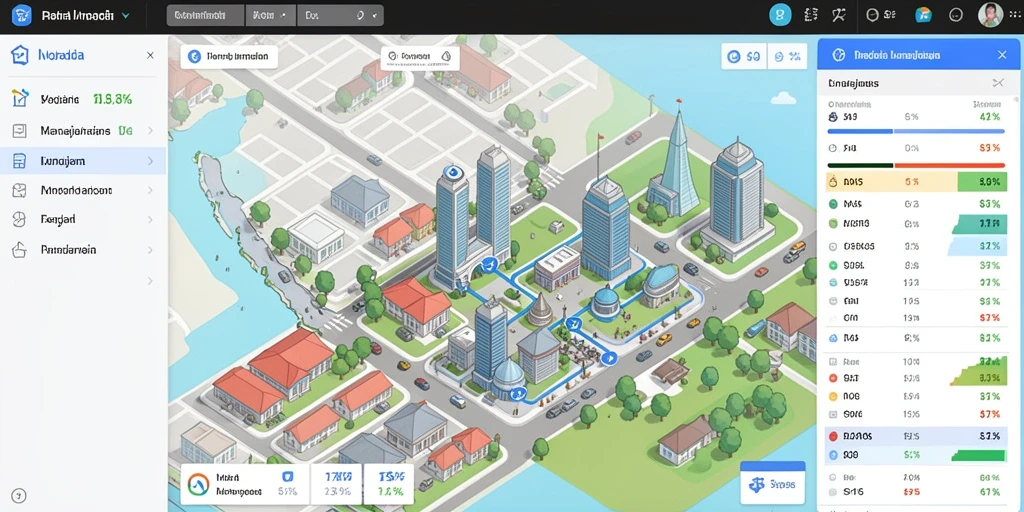Click the house icon beside Noradda heading
This screenshot has width=1024, height=512.
coord(20,56)
